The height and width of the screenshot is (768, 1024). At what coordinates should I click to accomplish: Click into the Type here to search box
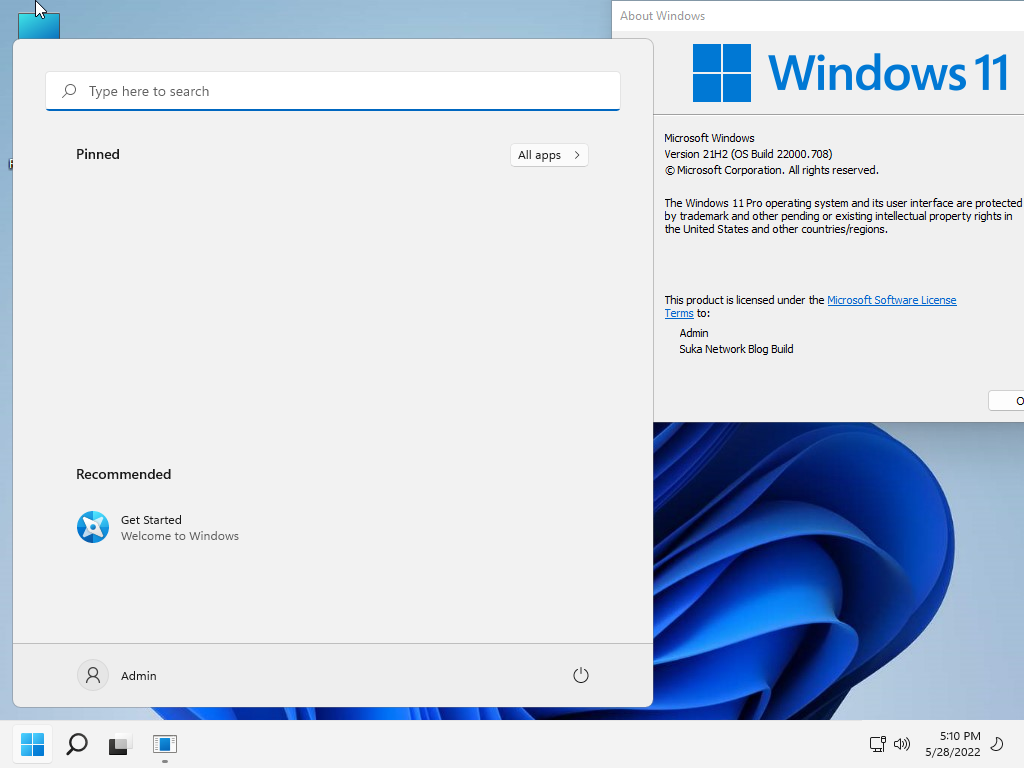click(x=332, y=91)
